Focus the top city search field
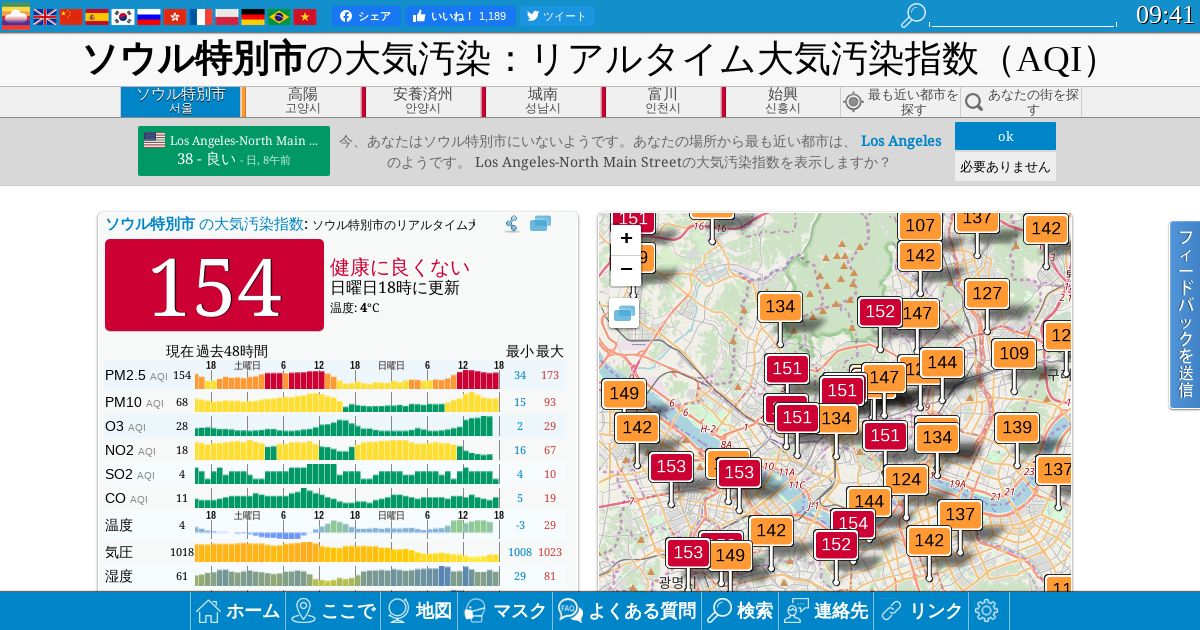 click(1024, 16)
